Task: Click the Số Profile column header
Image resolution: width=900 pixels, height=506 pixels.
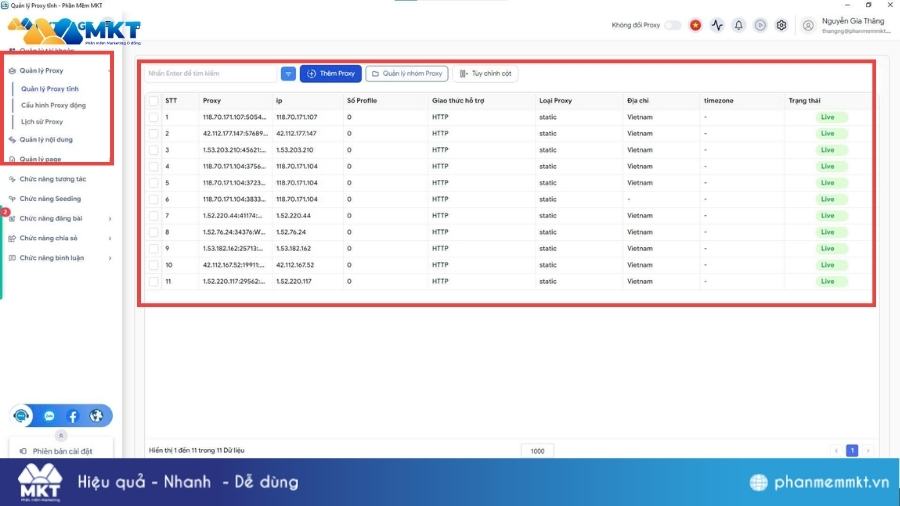Action: 362,100
